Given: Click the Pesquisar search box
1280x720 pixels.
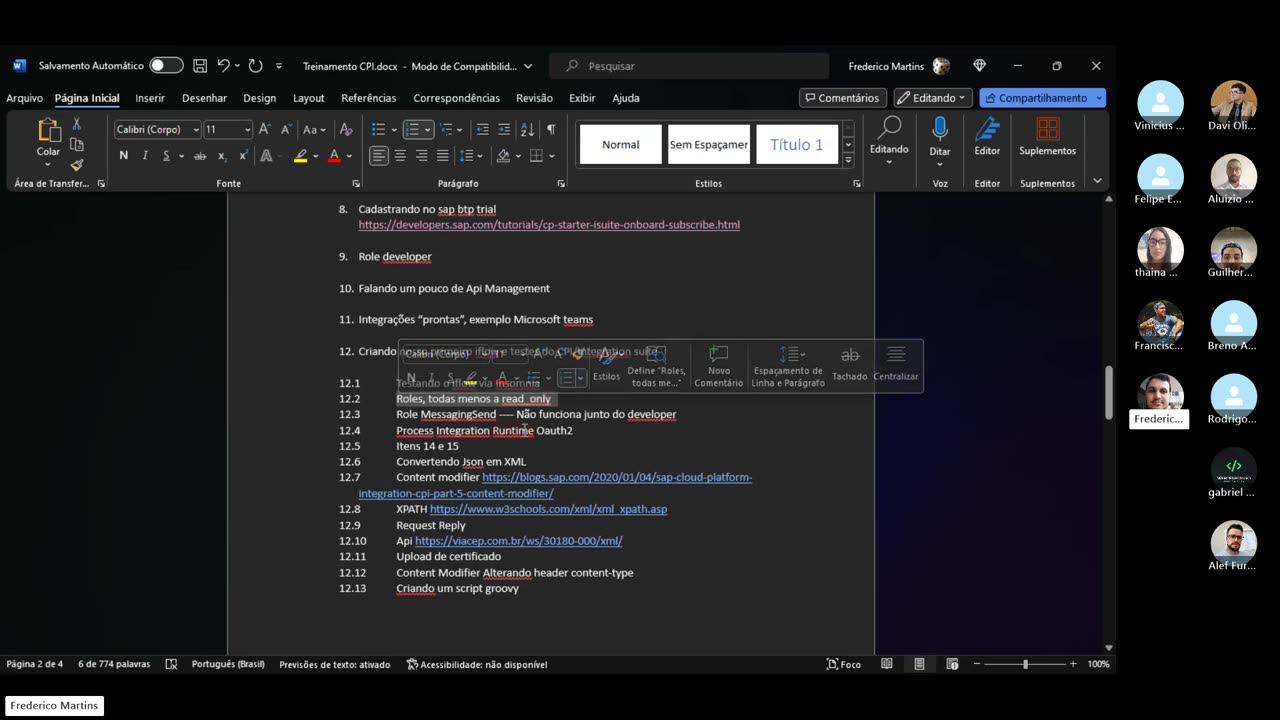Looking at the screenshot, I should click(689, 66).
